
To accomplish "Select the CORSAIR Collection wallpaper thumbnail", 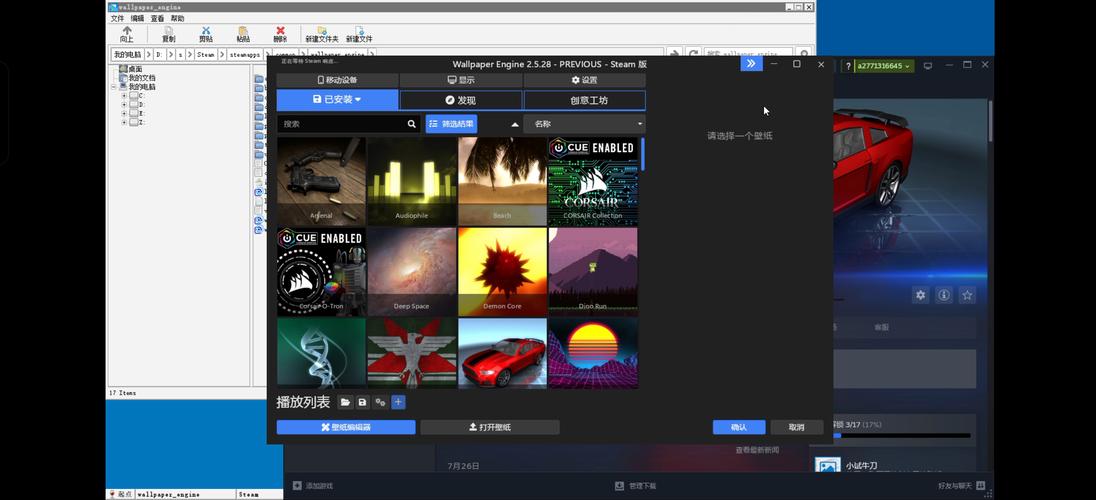I will click(x=593, y=181).
